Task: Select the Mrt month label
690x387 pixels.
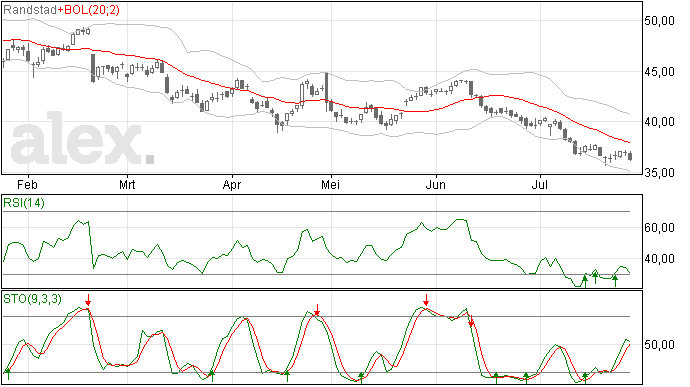Action: click(x=127, y=184)
